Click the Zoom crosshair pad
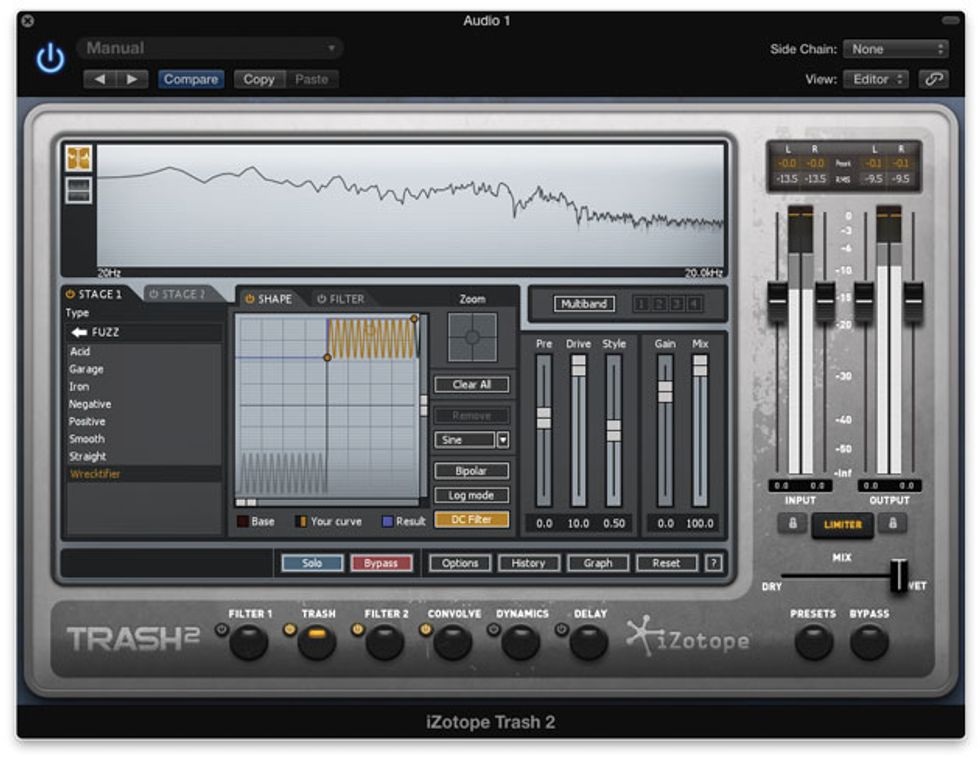This screenshot has height=759, width=980. pyautogui.click(x=472, y=338)
